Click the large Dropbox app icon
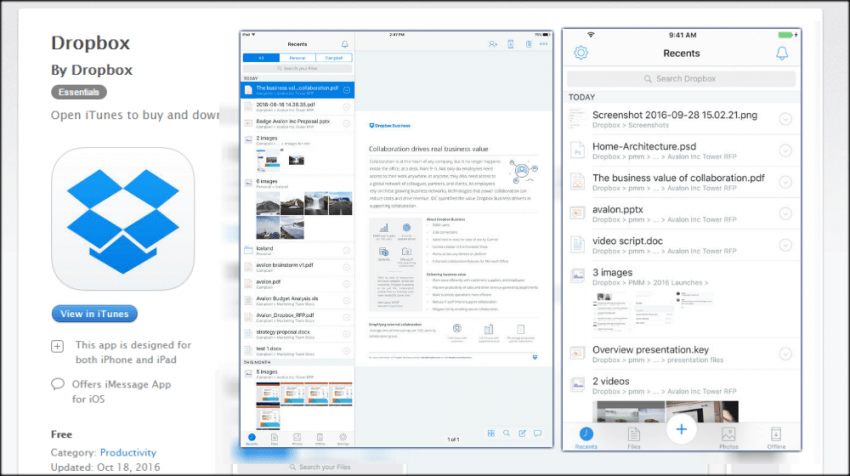Image resolution: width=850 pixels, height=476 pixels. pyautogui.click(x=123, y=219)
